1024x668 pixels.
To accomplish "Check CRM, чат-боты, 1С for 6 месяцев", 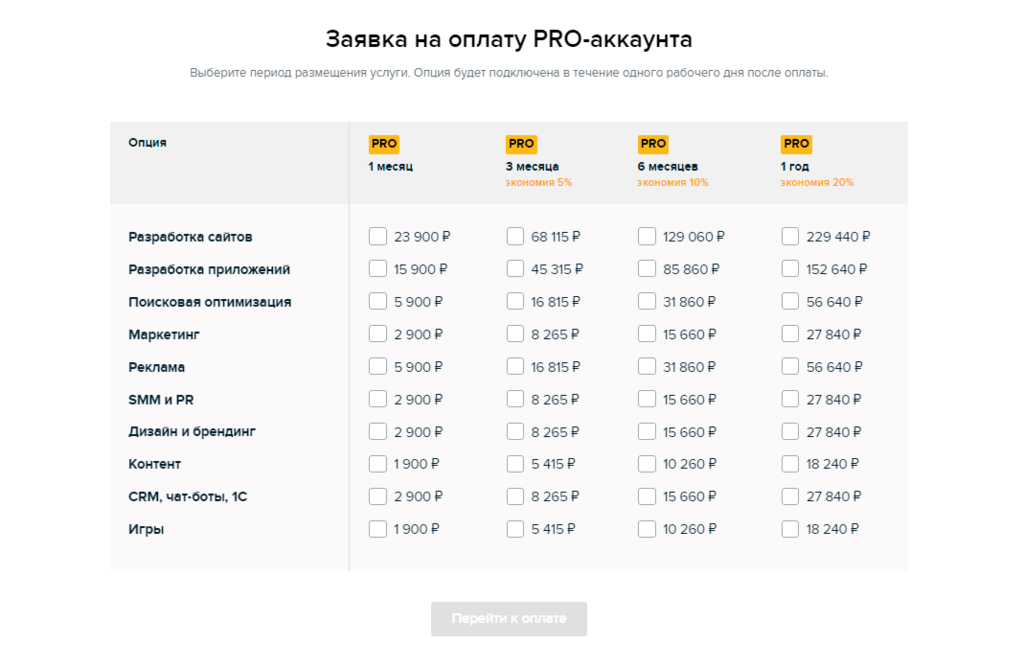I will [647, 496].
